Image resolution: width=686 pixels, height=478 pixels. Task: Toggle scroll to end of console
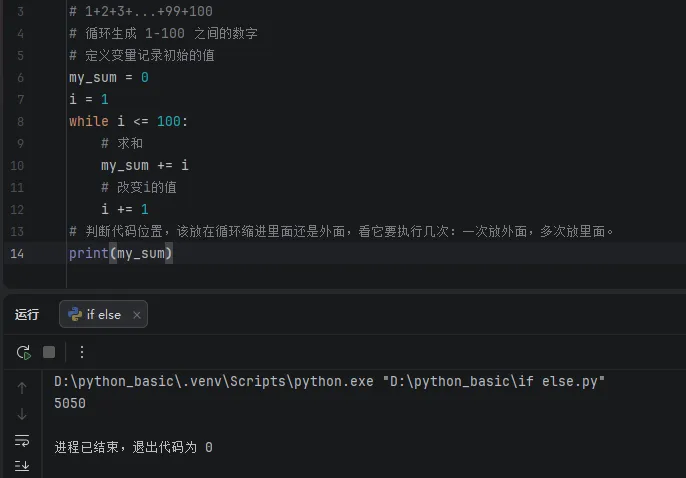pyautogui.click(x=22, y=465)
